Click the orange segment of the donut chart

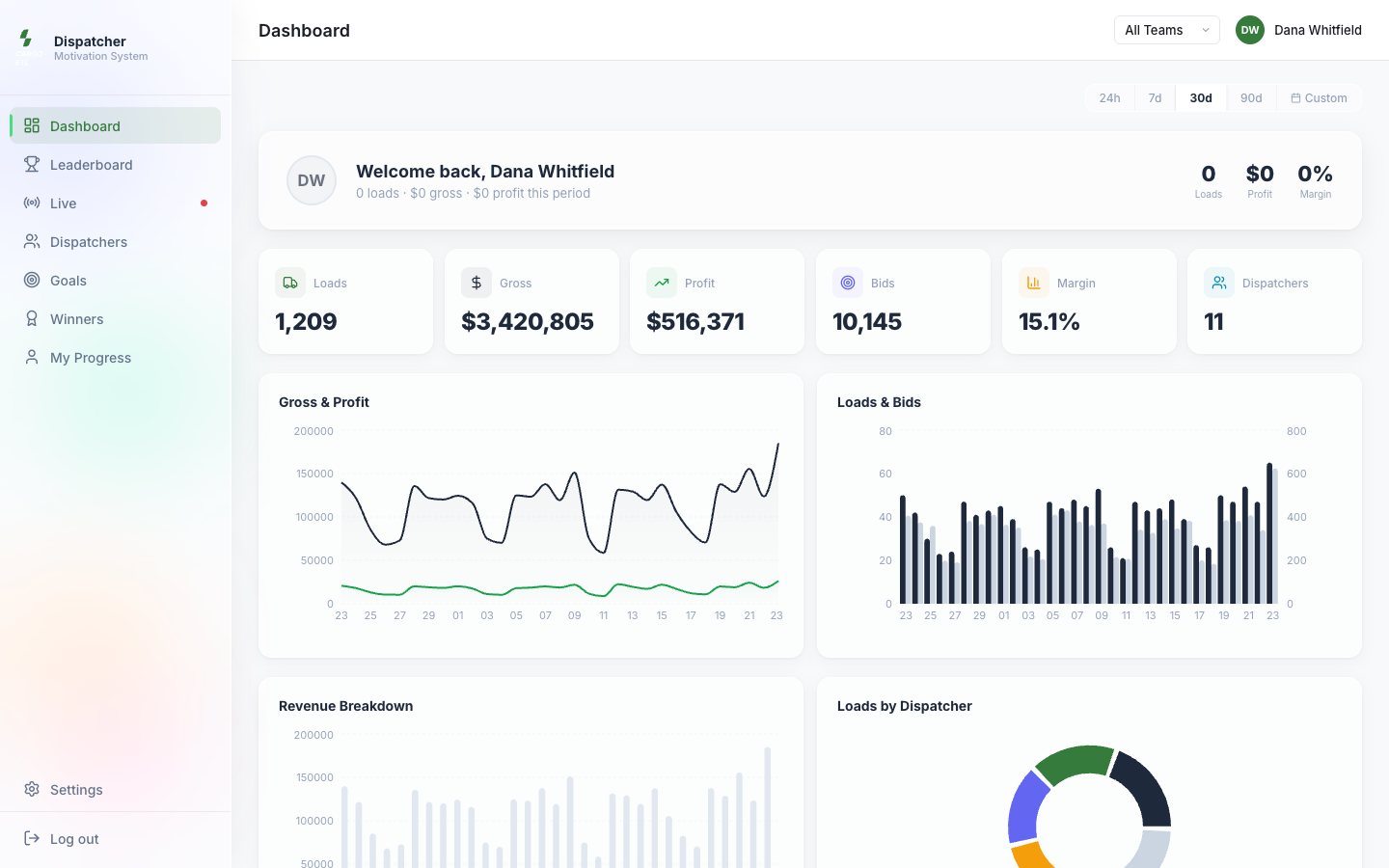tap(1033, 855)
